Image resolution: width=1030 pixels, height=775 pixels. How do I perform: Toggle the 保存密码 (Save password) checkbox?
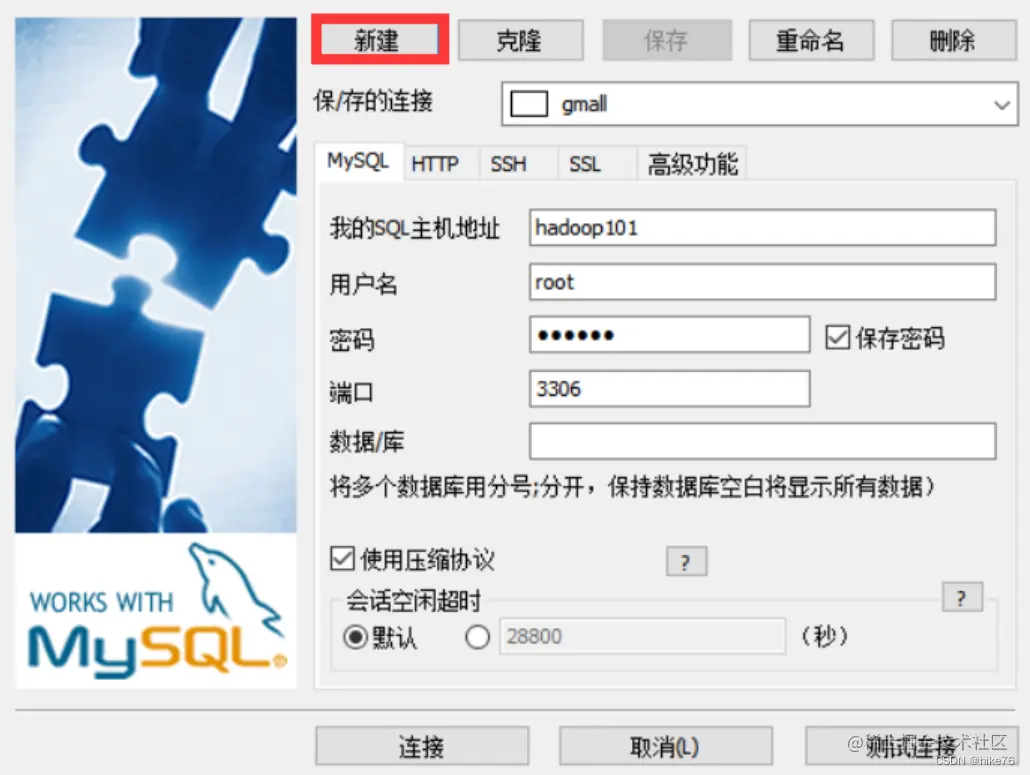[x=838, y=338]
